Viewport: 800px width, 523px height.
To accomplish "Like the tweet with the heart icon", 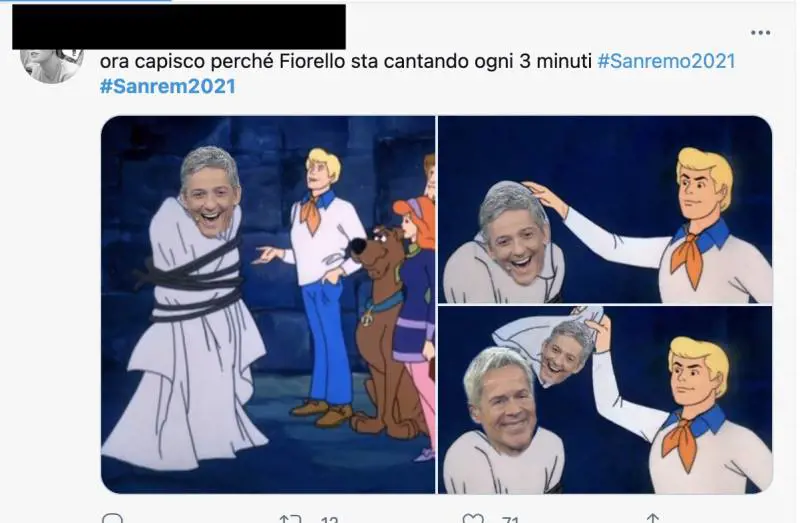I will [x=473, y=518].
